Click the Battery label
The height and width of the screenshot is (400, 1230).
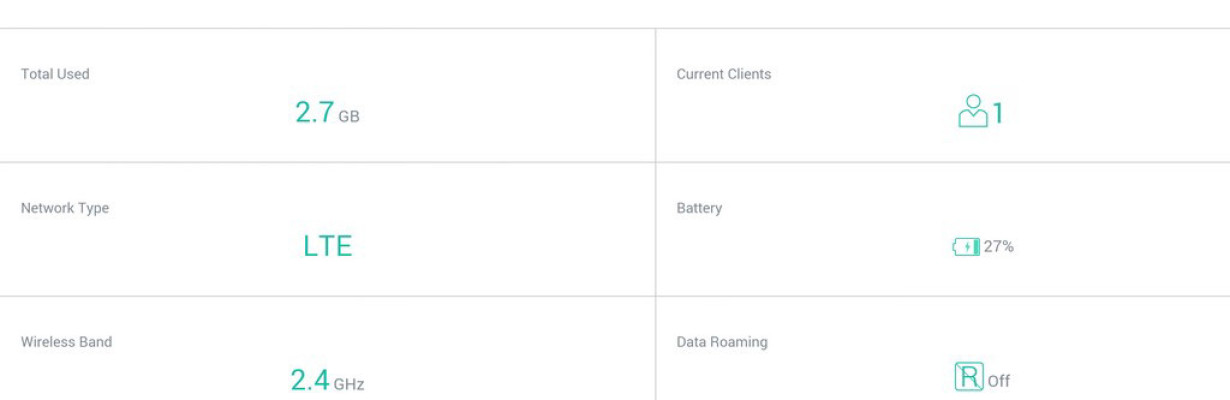coord(699,208)
